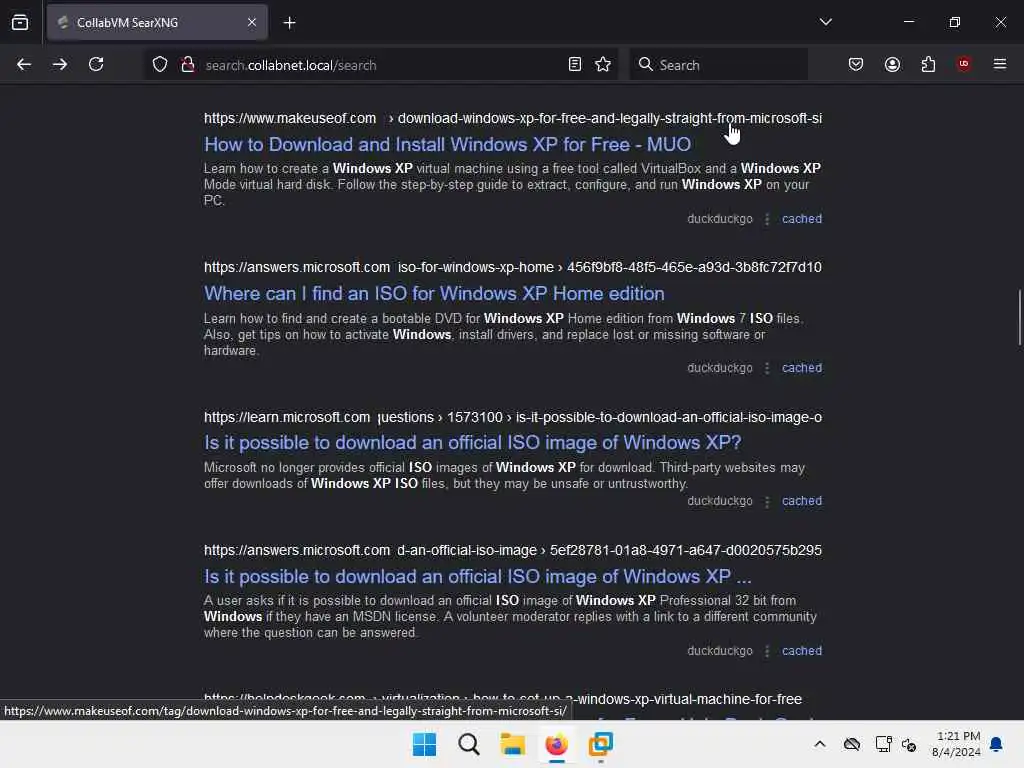Click the Firefox taskbar icon
1024x768 pixels.
pyautogui.click(x=556, y=744)
